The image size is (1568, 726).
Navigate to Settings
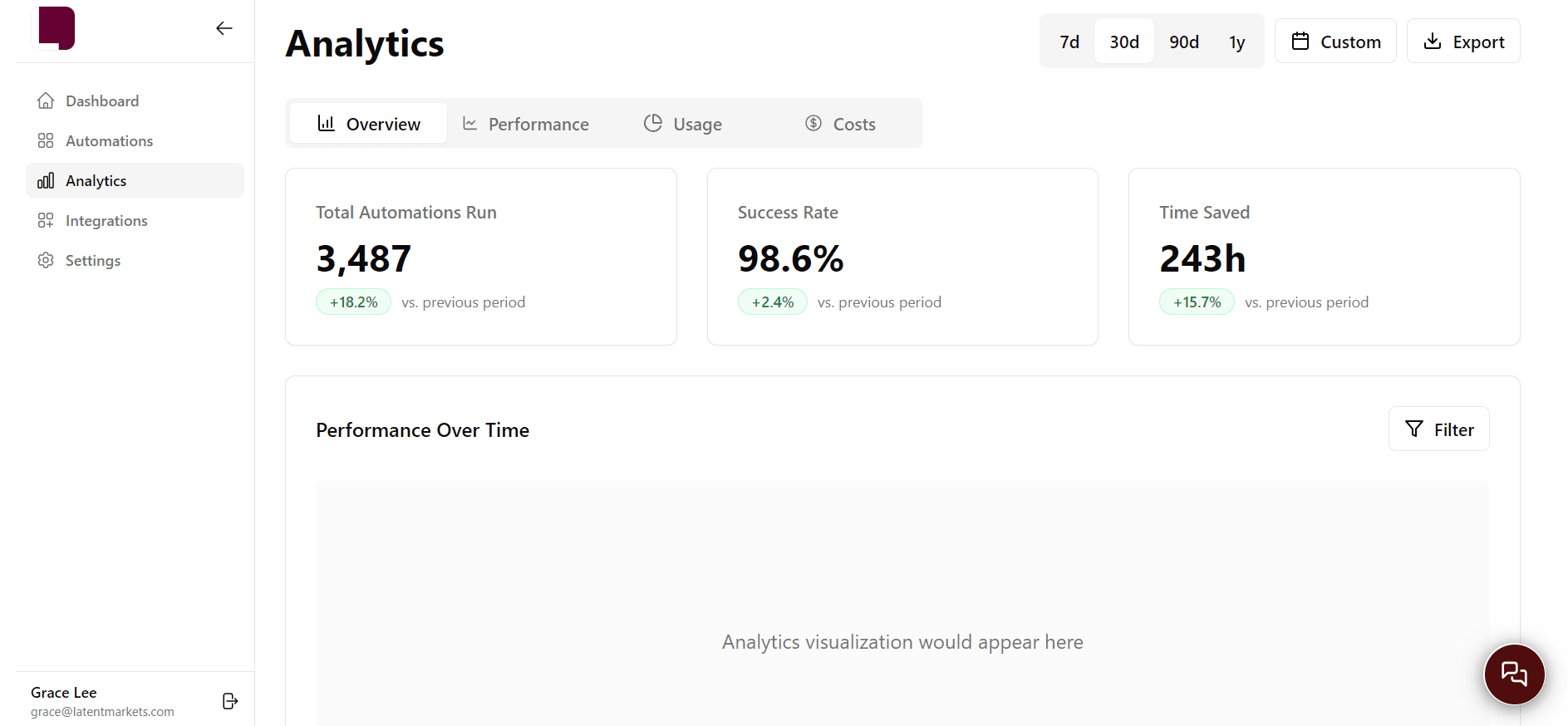point(135,260)
